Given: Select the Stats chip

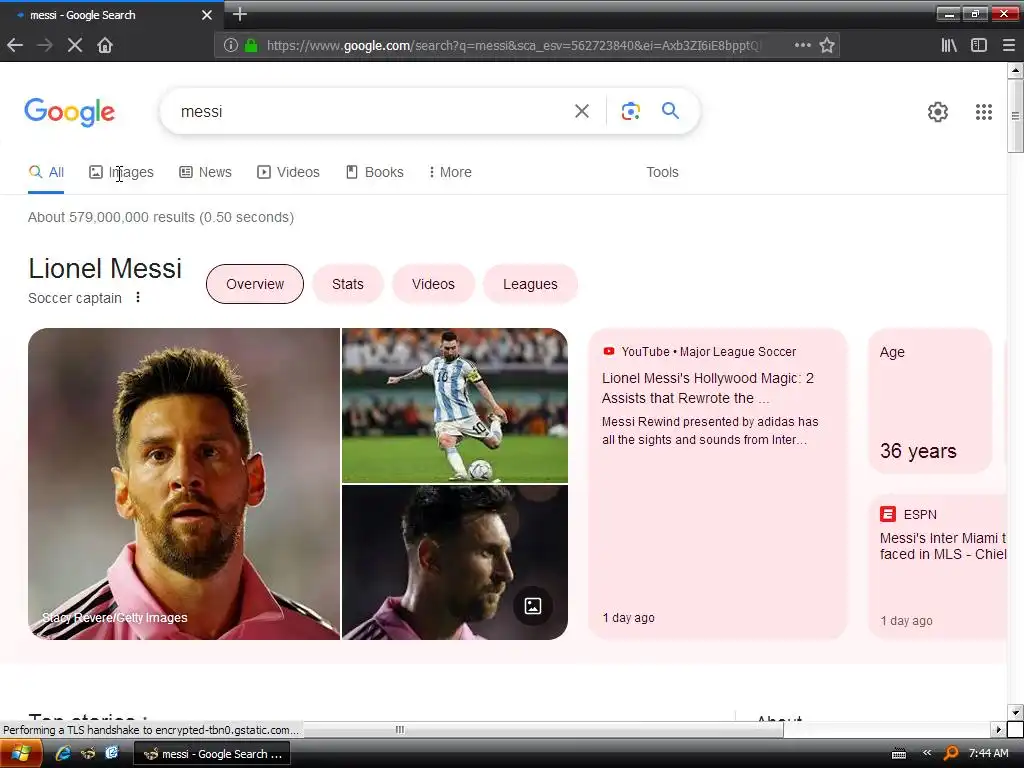Looking at the screenshot, I should [x=347, y=284].
